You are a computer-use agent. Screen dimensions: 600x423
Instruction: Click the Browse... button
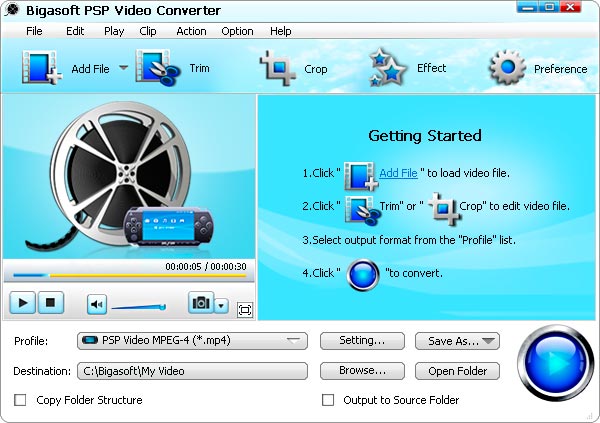pyautogui.click(x=362, y=371)
